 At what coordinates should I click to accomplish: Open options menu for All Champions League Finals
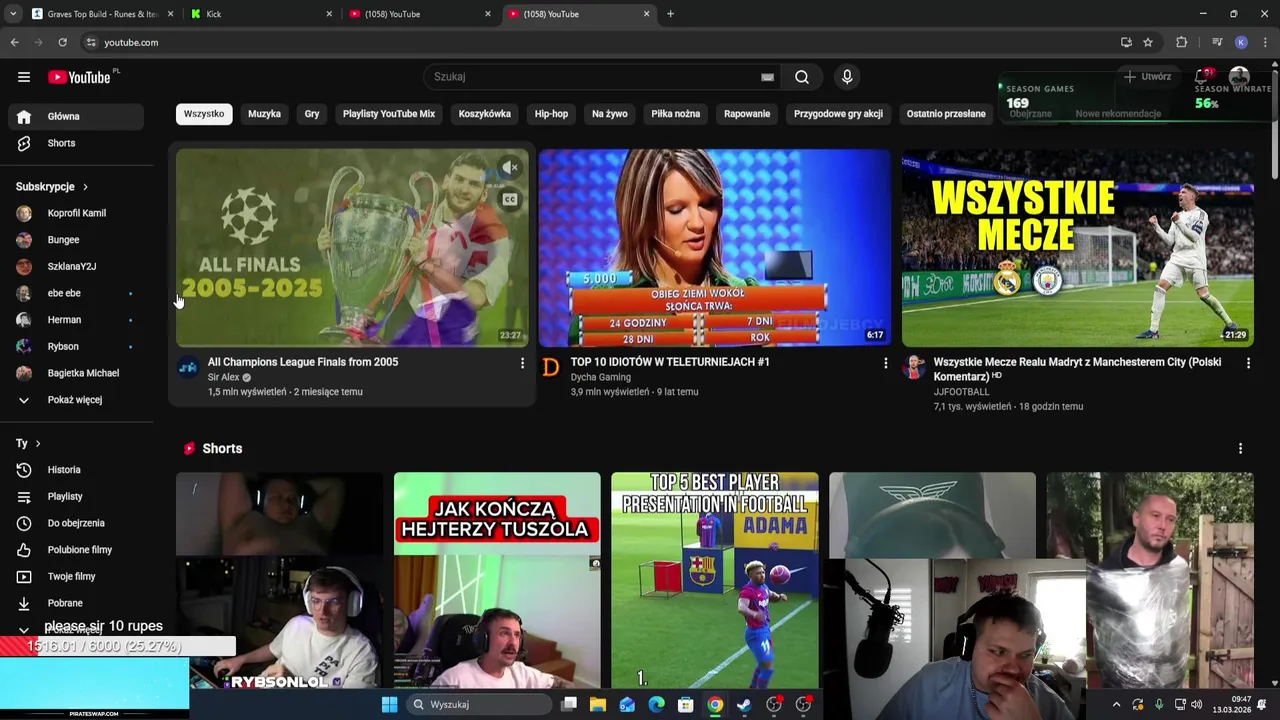(522, 363)
